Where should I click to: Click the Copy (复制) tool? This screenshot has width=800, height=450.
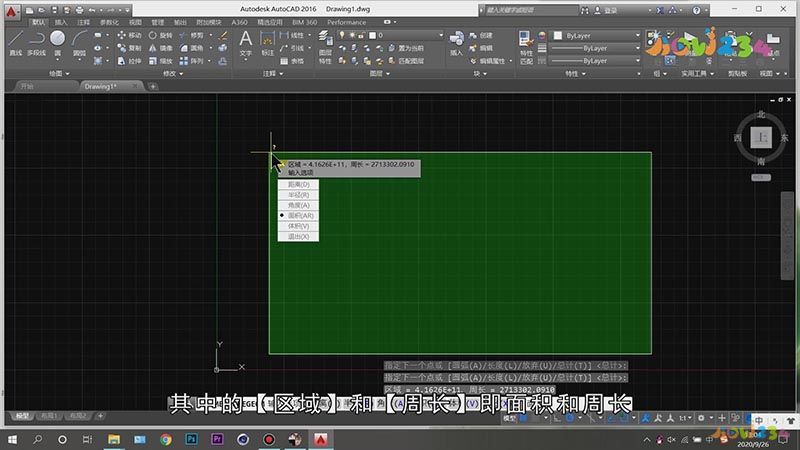129,48
